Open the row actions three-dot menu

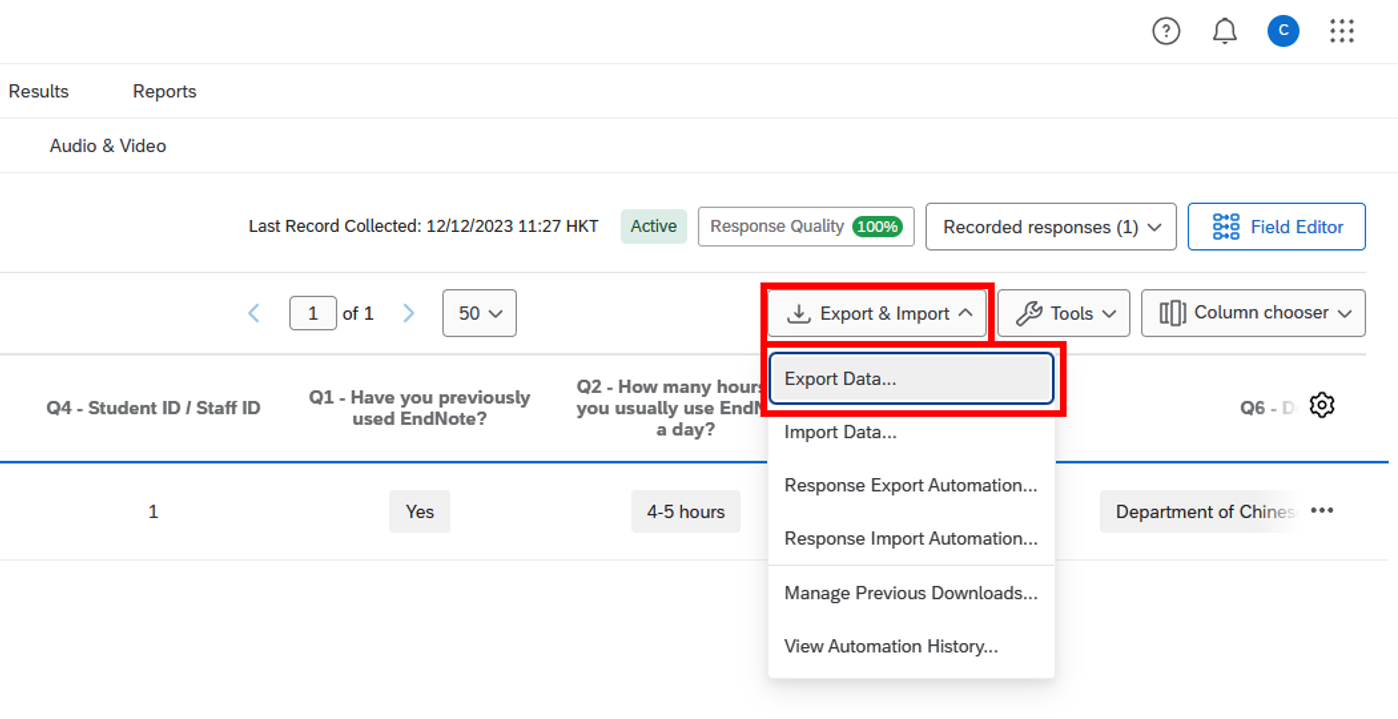[1322, 511]
